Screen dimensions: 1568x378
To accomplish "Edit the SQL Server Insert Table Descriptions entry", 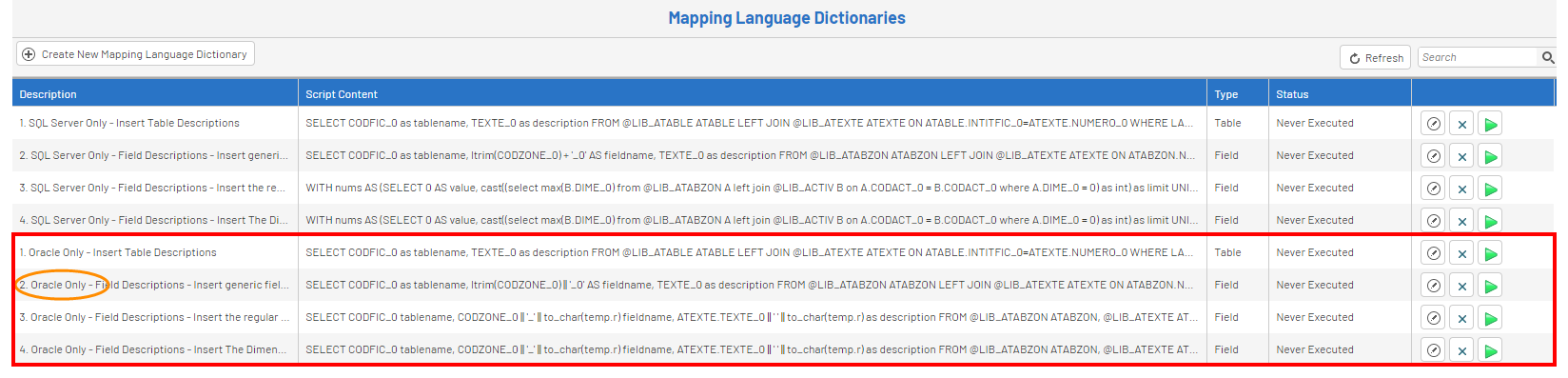I will tap(1433, 124).
